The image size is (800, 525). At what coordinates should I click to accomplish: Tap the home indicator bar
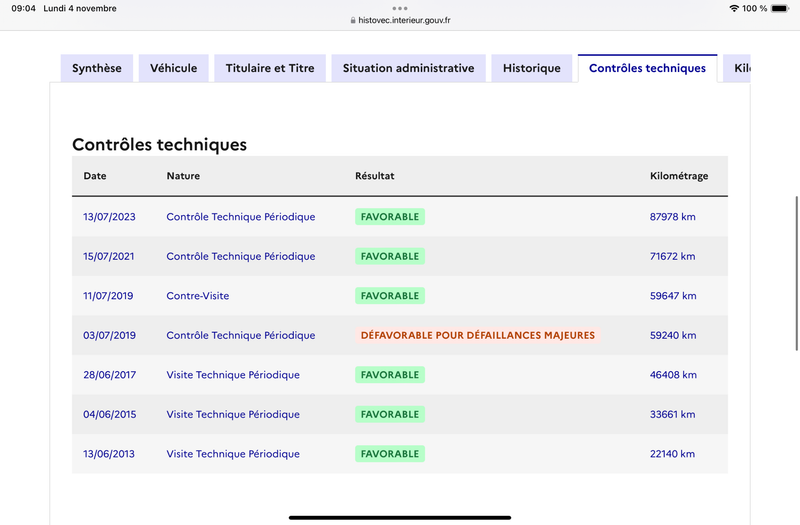click(399, 517)
